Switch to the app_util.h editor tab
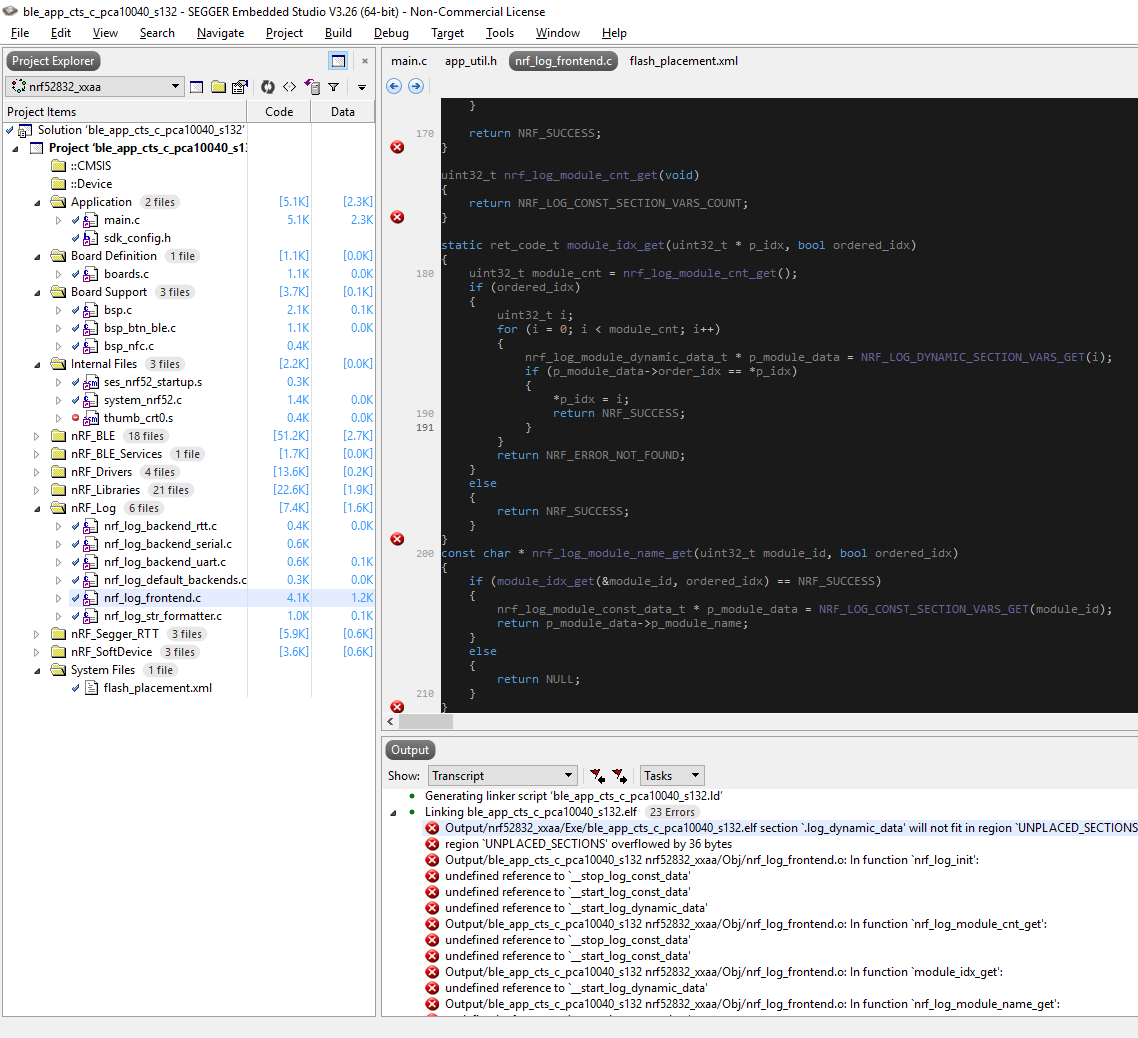 point(471,61)
